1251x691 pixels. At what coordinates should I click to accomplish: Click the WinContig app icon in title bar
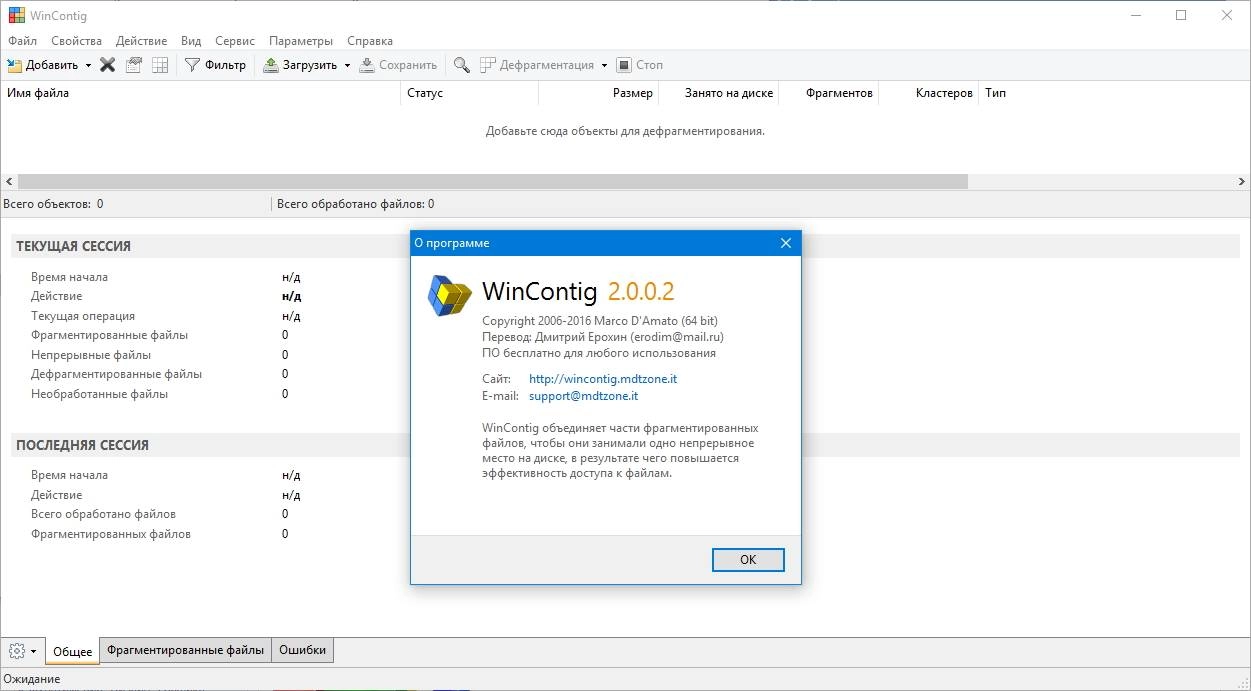[16, 15]
